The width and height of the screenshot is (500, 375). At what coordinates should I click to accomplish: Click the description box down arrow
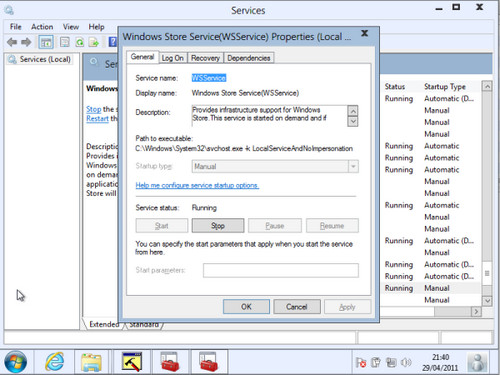point(353,121)
